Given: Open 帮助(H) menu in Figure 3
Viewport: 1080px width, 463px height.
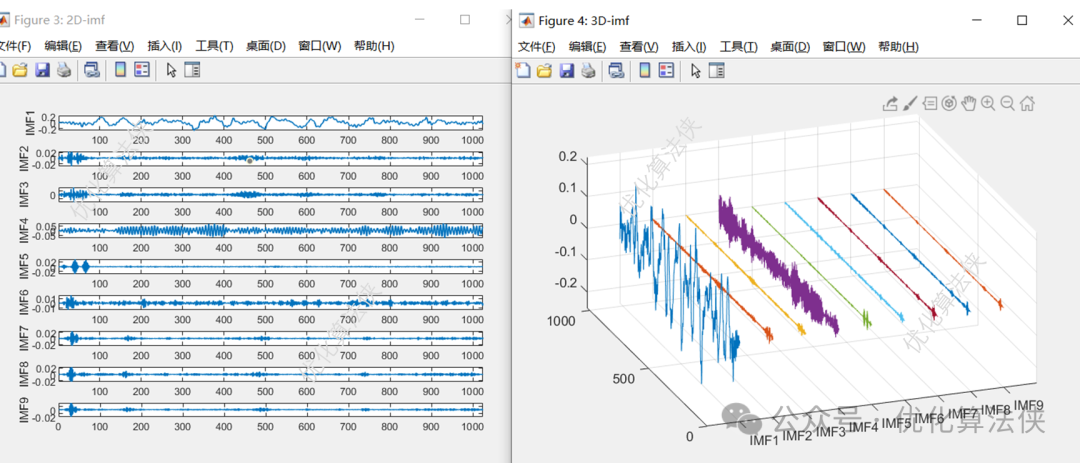Looking at the screenshot, I should (x=374, y=46).
